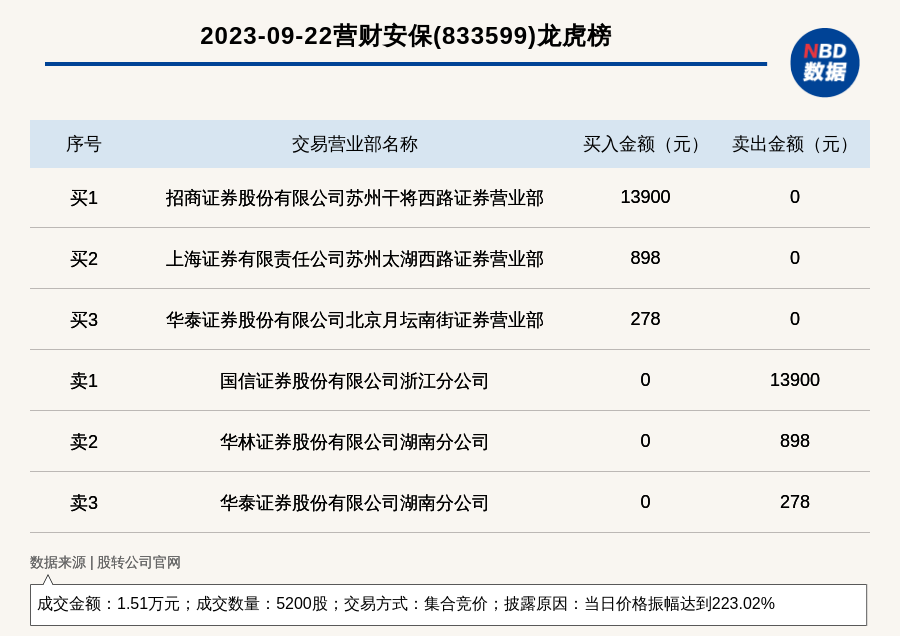900x636 pixels.
Task: Click the 成交金额：1.51万元 summary box
Action: pos(448,604)
